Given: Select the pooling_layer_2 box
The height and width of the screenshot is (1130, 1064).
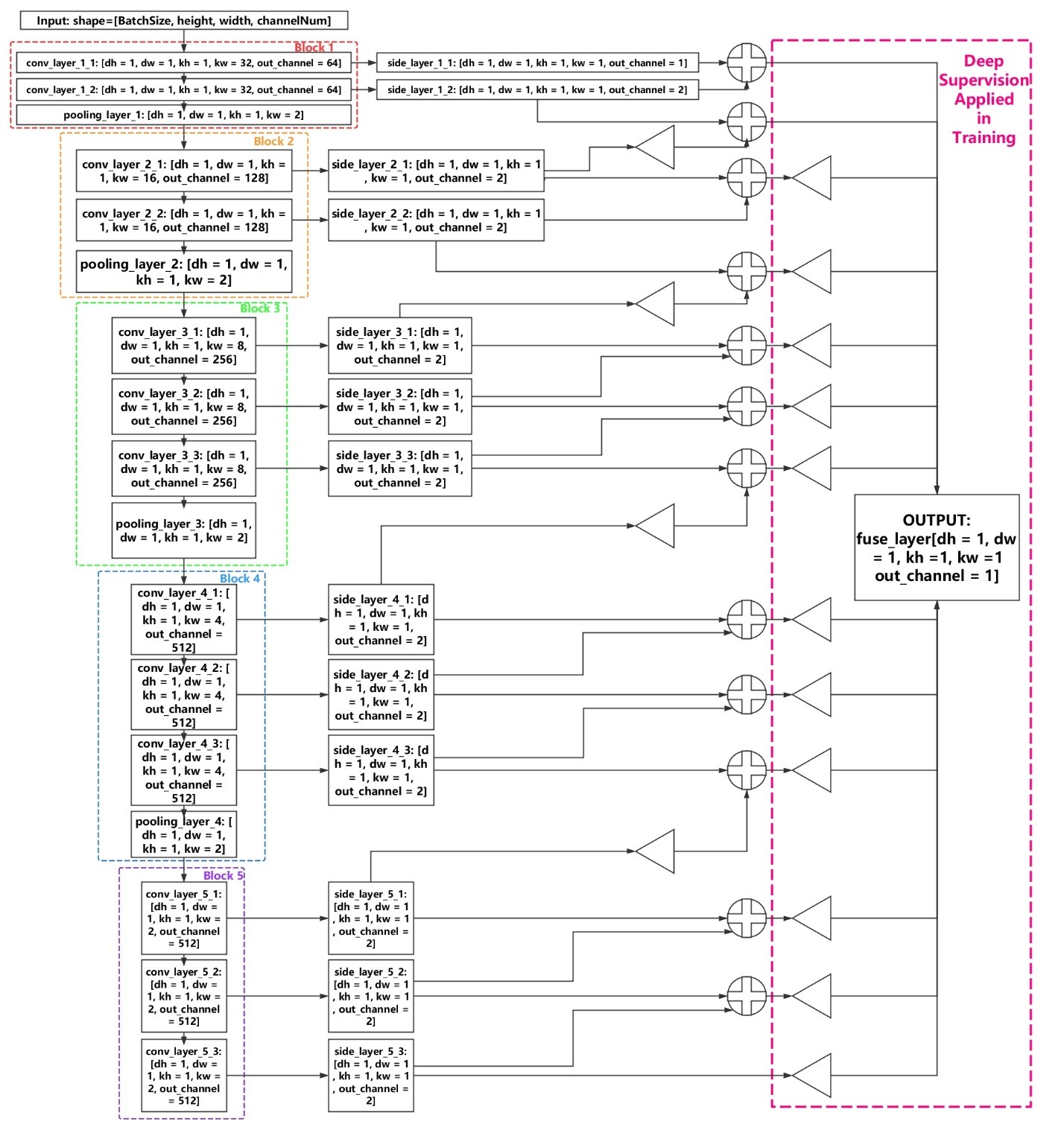Looking at the screenshot, I should point(183,272).
